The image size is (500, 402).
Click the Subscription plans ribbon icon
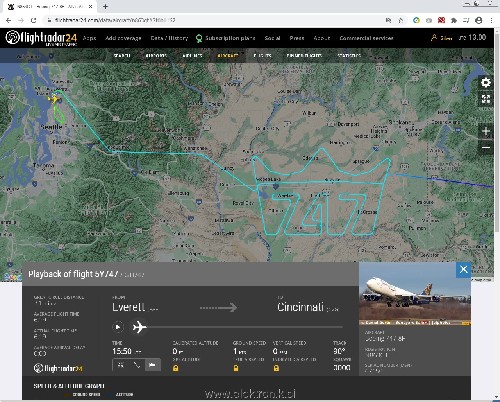(199, 38)
